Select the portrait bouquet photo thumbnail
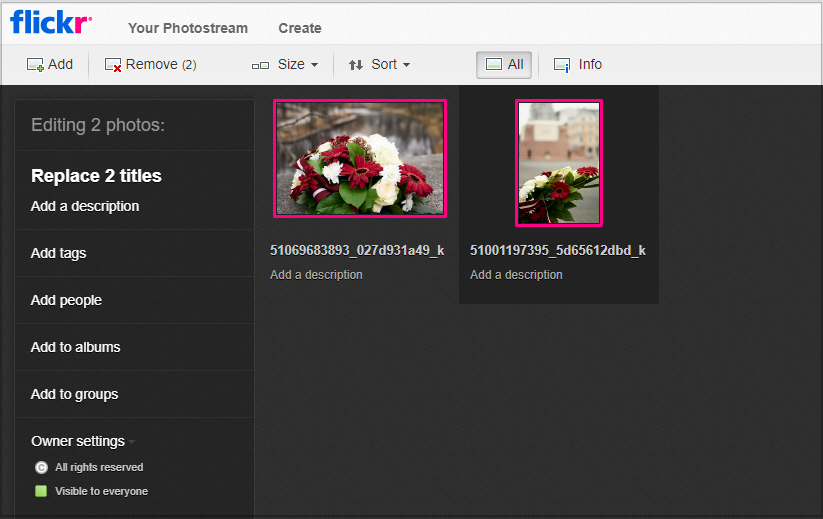 coord(559,163)
